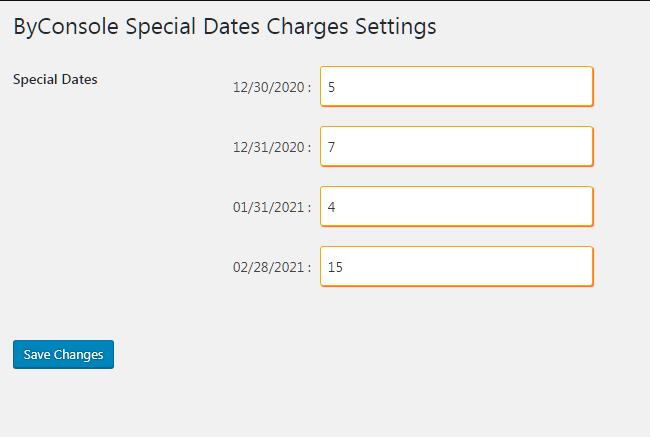Place cursor on value 15 in last field
This screenshot has height=437, width=650.
click(x=335, y=267)
